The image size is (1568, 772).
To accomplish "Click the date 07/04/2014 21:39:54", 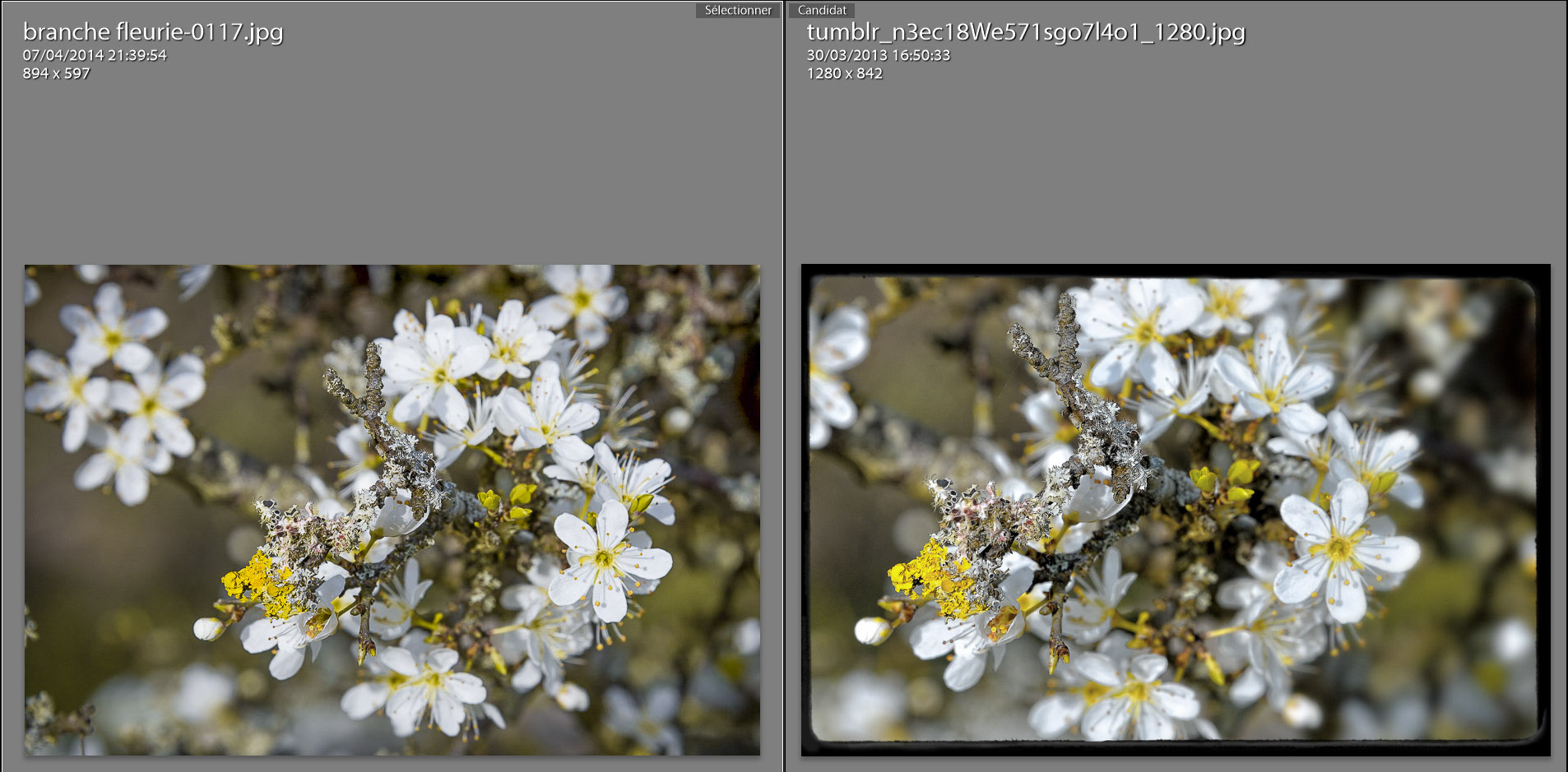I will click(95, 55).
